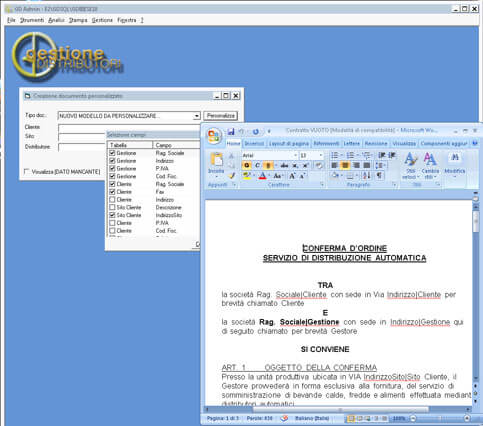Viewport: 483px width, 426px height.
Task: Switch to the Inserisci ribbon tab
Action: 254,143
